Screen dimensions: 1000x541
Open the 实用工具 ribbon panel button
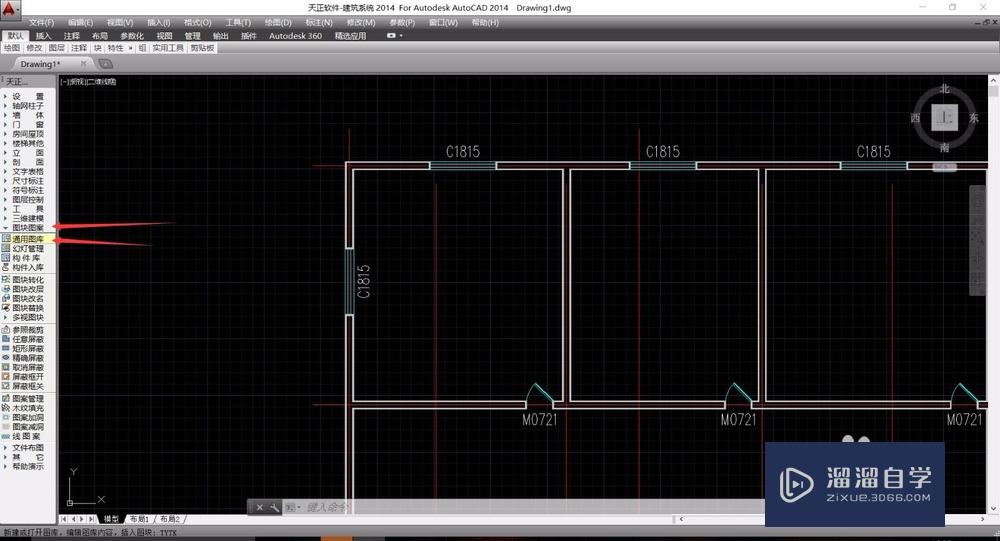coord(168,48)
